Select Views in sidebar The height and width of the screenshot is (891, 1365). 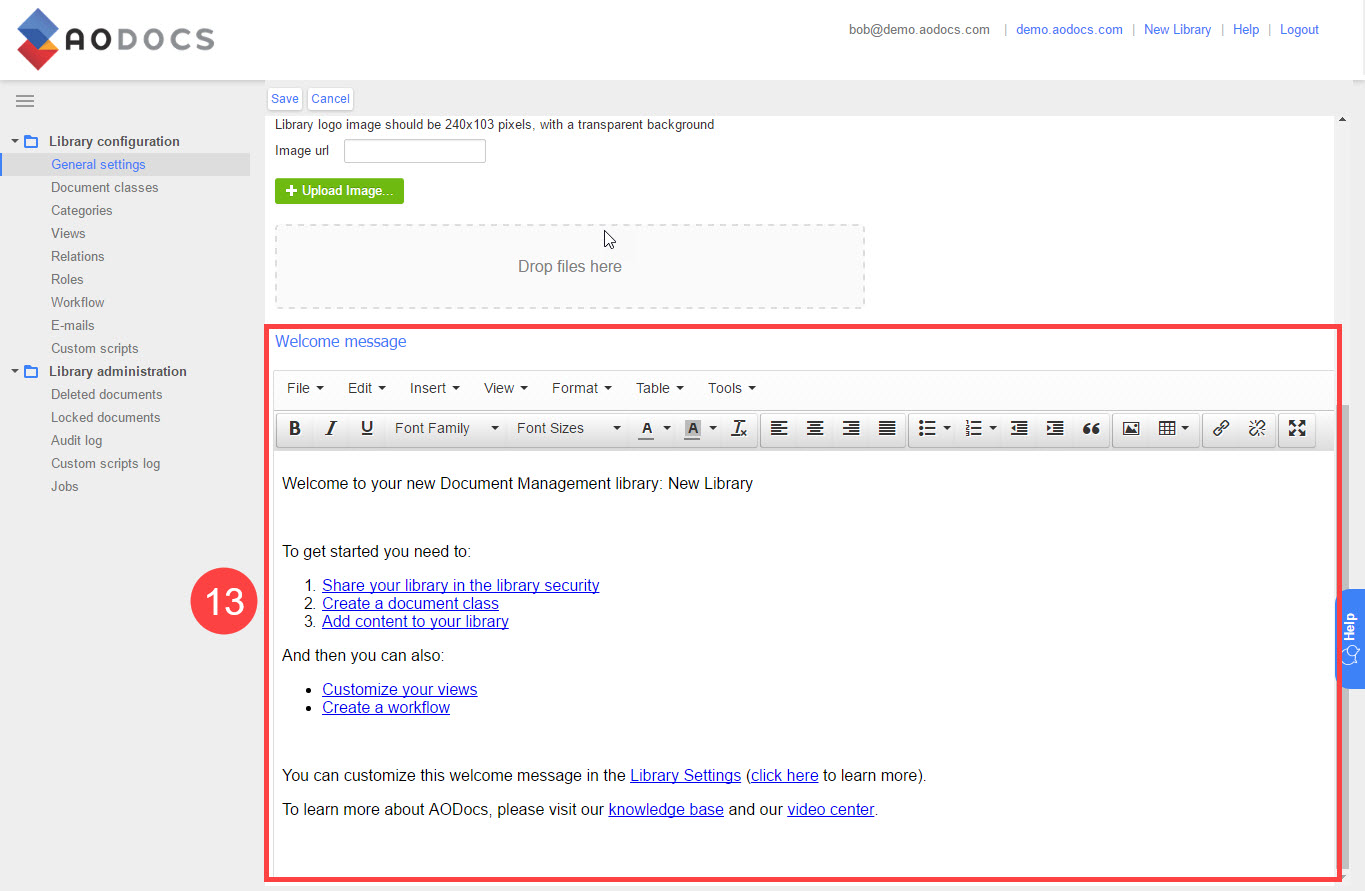[x=68, y=233]
